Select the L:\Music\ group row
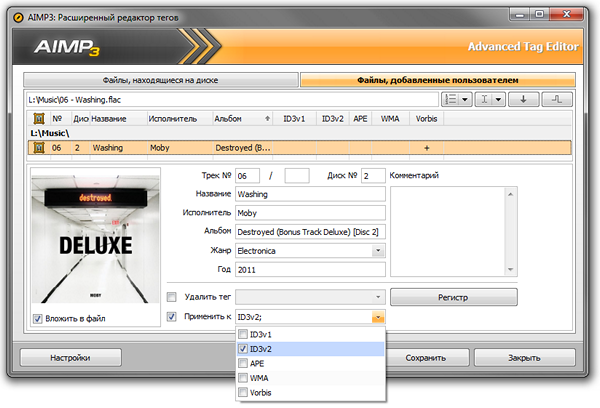 pos(300,133)
